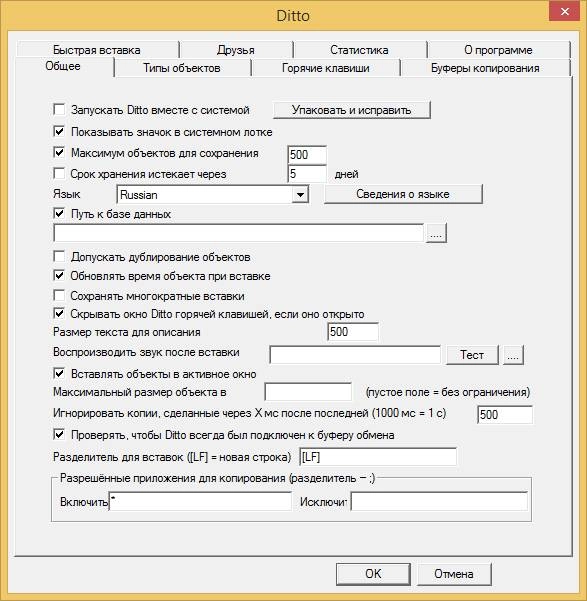Uncheck Вставлять объекты в активное окно

[x=59, y=373]
